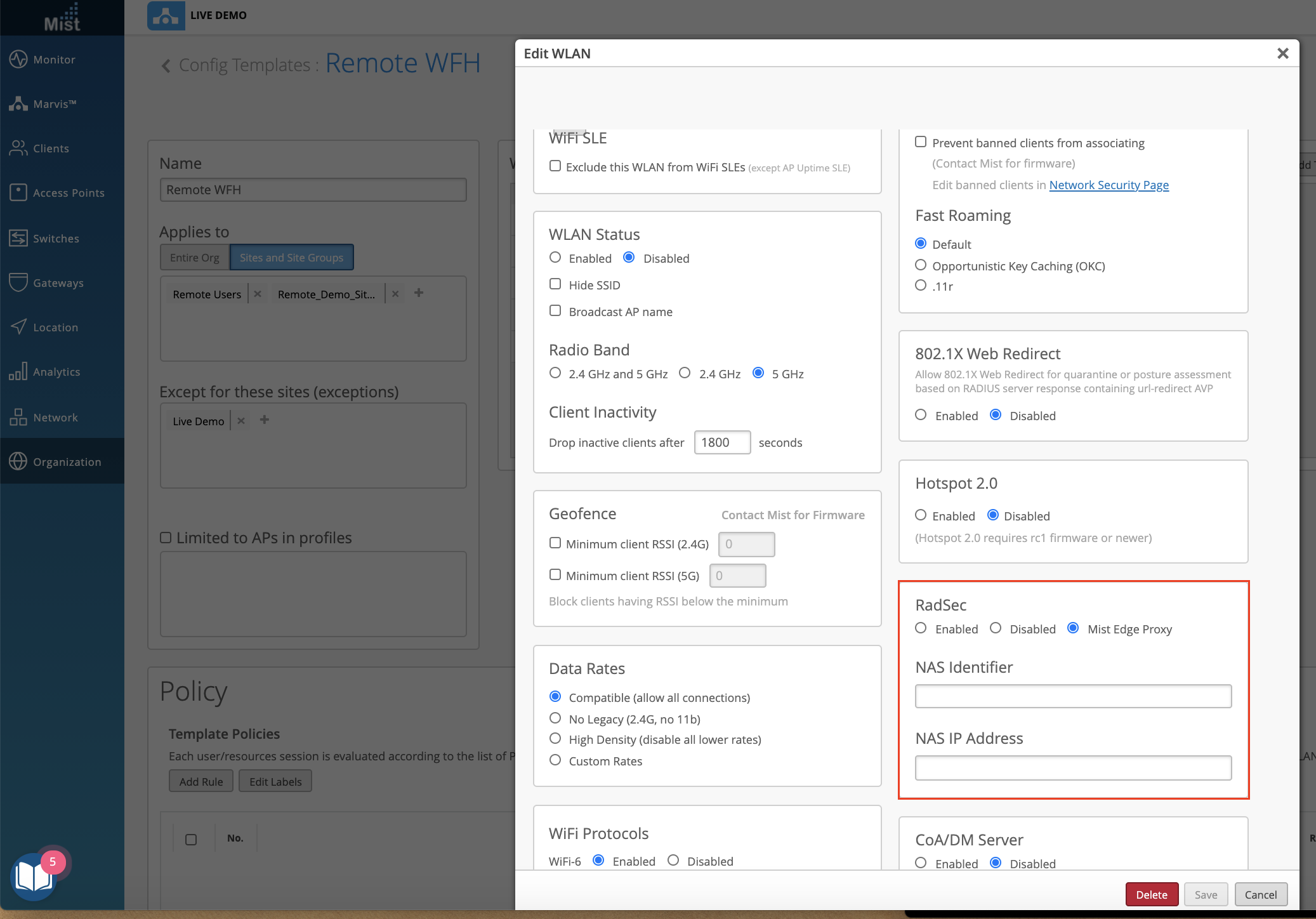Open Access Points sidebar icon
The height and width of the screenshot is (919, 1316).
pyautogui.click(x=18, y=193)
